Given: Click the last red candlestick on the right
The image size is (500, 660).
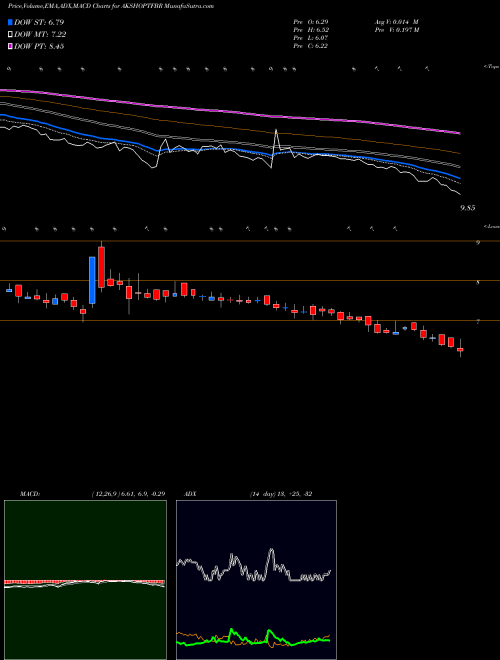Looking at the screenshot, I should pyautogui.click(x=460, y=349).
